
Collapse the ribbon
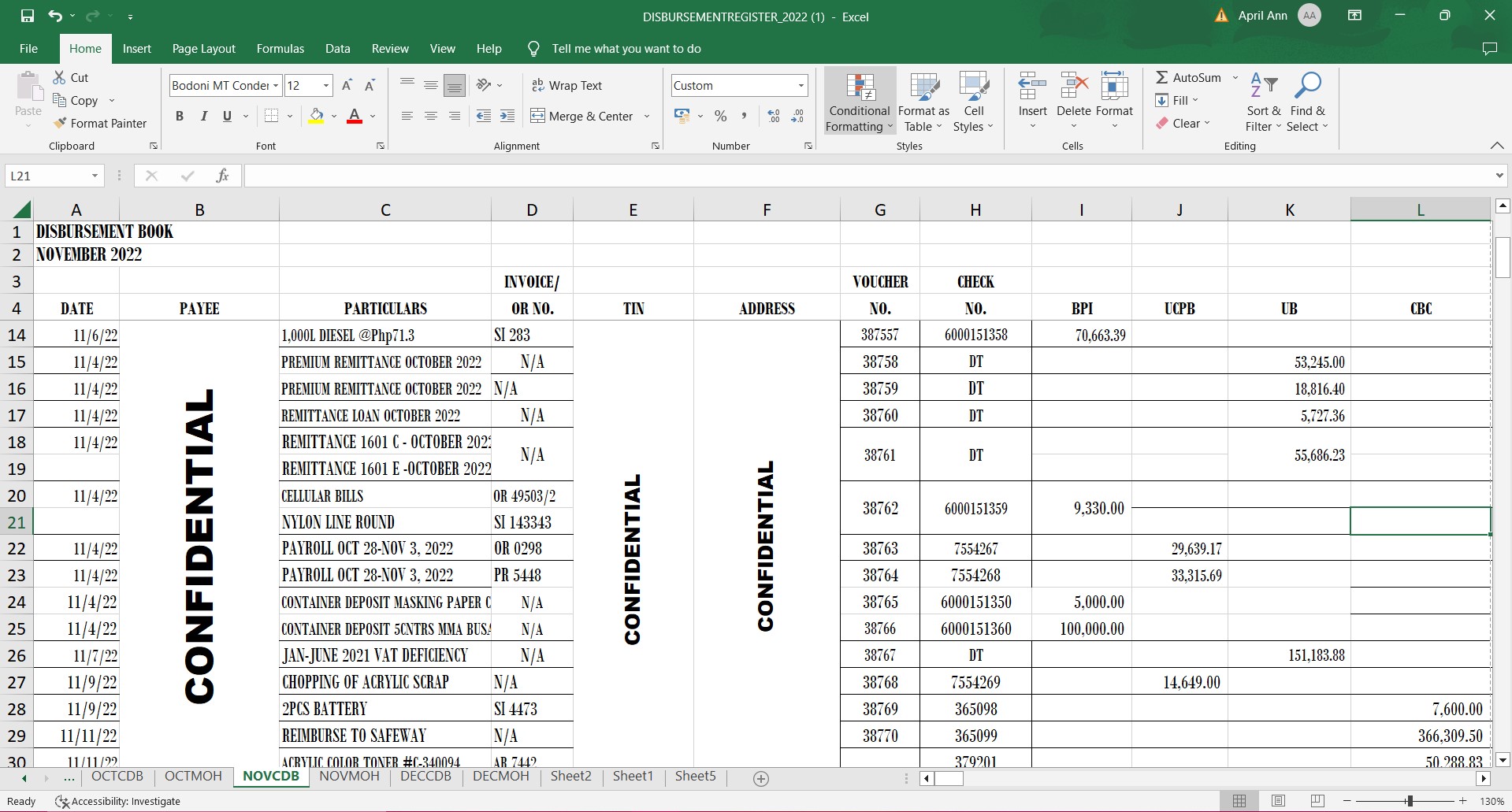tap(1497, 146)
